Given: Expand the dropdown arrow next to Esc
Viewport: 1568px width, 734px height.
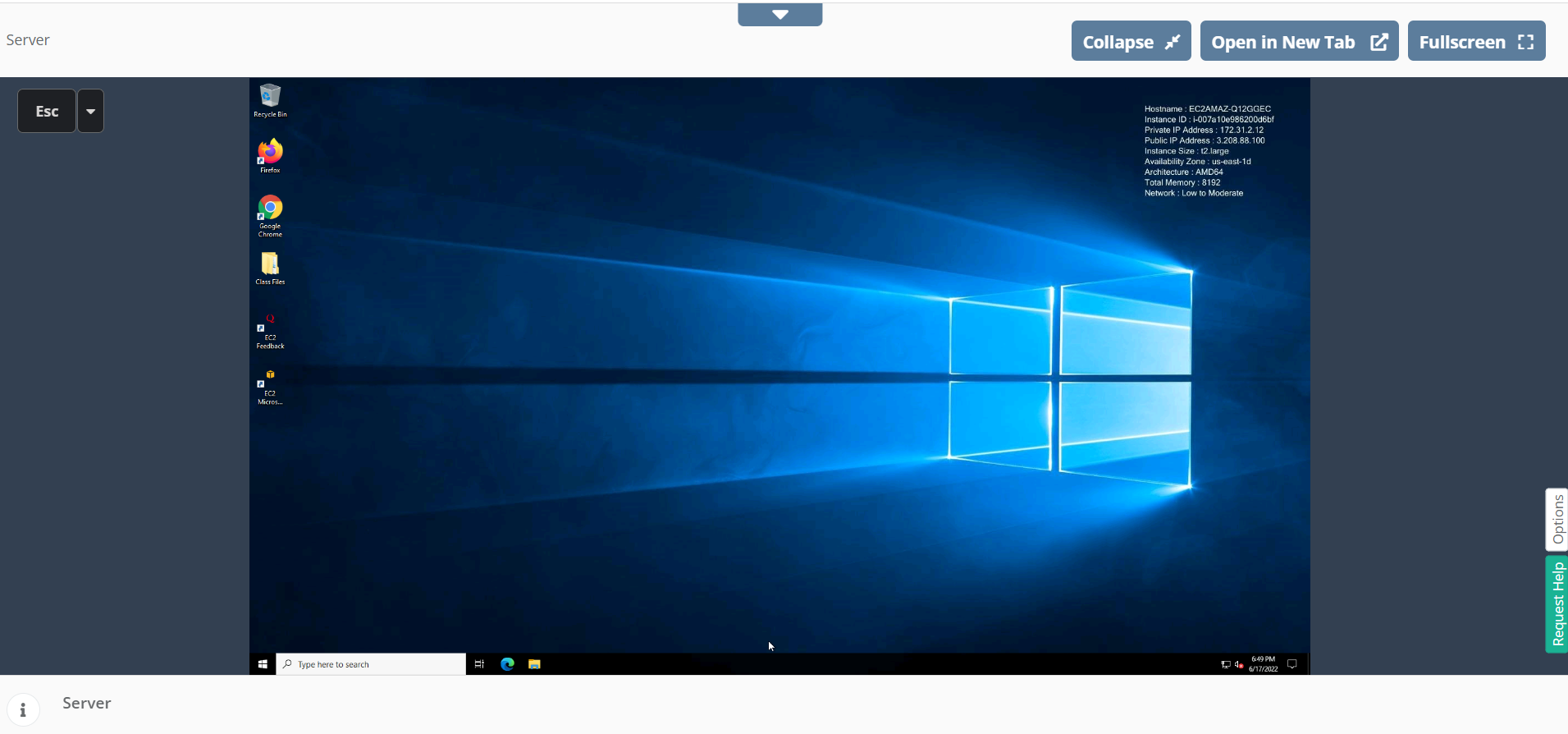Looking at the screenshot, I should (91, 111).
